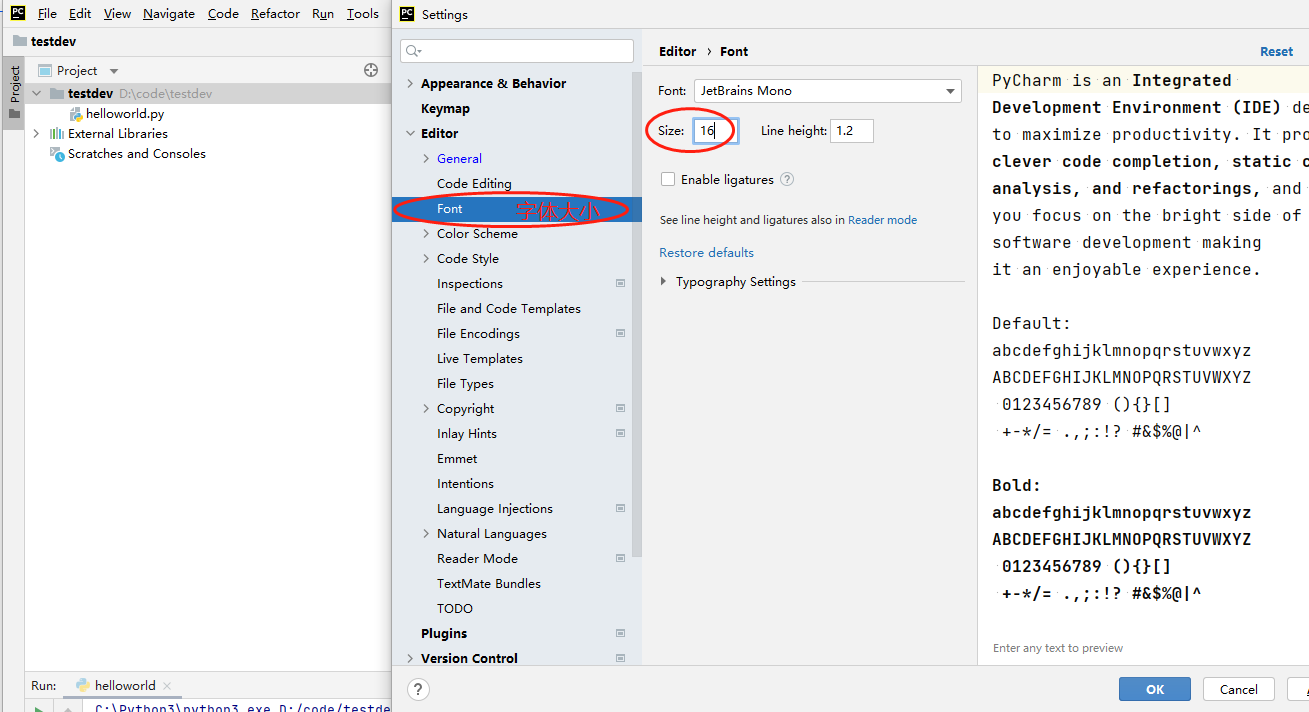The image size is (1309, 712).
Task: Click the Scratches and Consoles icon
Action: pyautogui.click(x=57, y=154)
